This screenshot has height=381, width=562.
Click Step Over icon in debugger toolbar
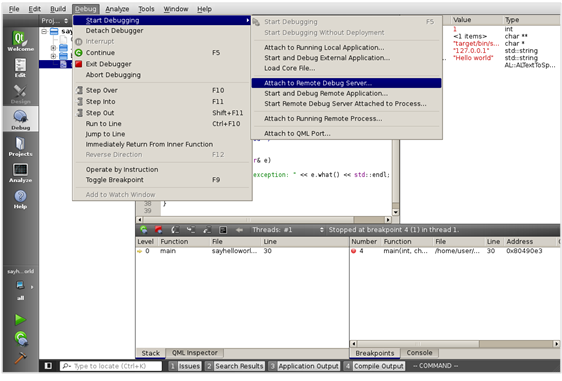click(175, 230)
